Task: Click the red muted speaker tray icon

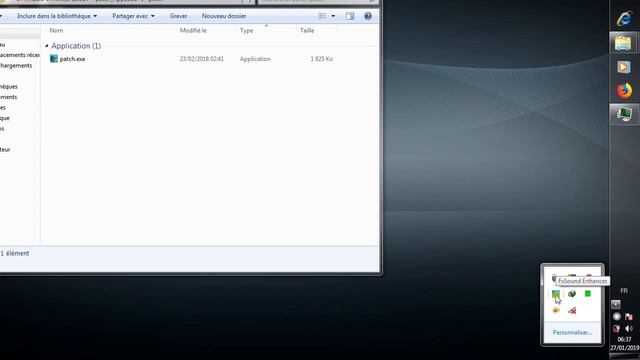Action: tap(572, 311)
